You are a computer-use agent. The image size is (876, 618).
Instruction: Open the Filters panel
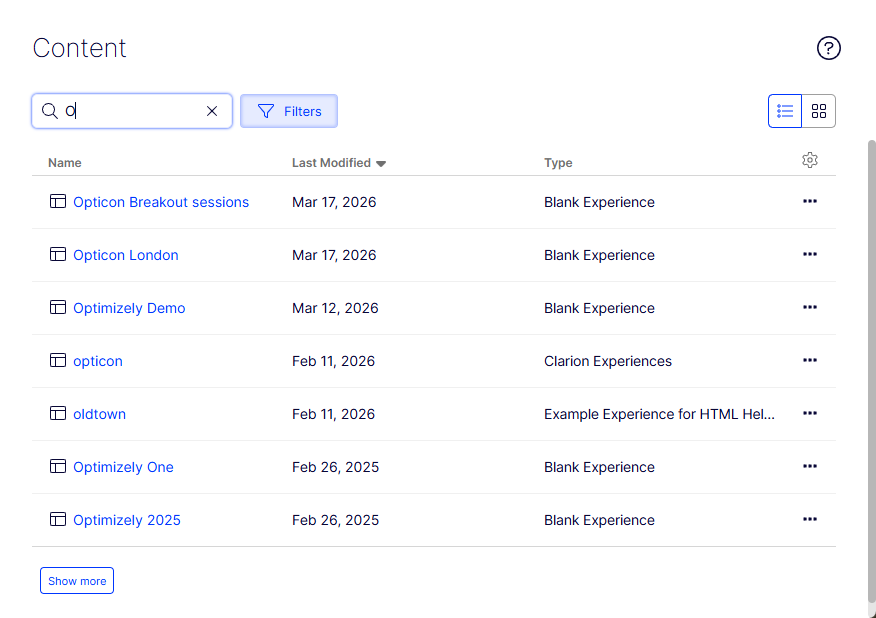pos(289,111)
